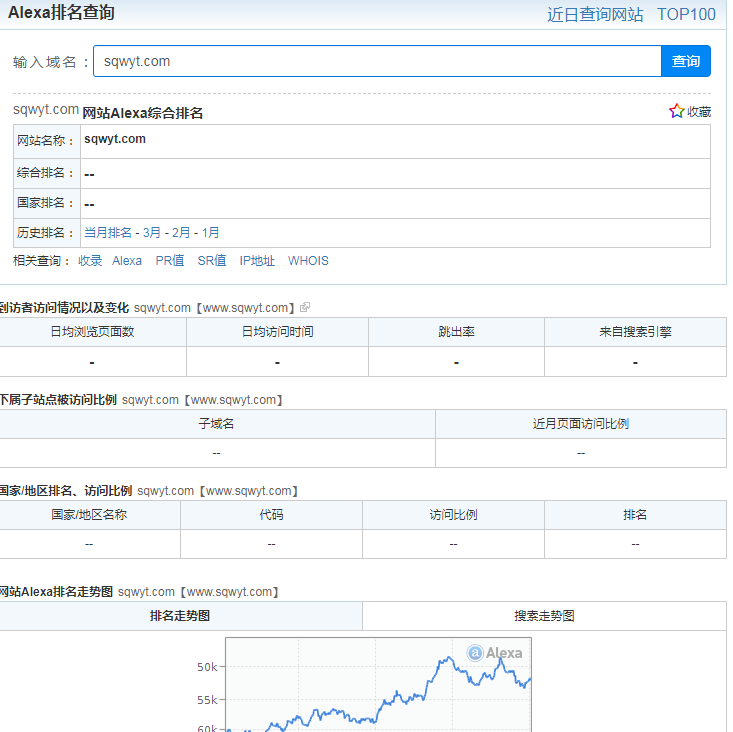Open 当月排名 history ranking link
733x732 pixels.
[108, 232]
